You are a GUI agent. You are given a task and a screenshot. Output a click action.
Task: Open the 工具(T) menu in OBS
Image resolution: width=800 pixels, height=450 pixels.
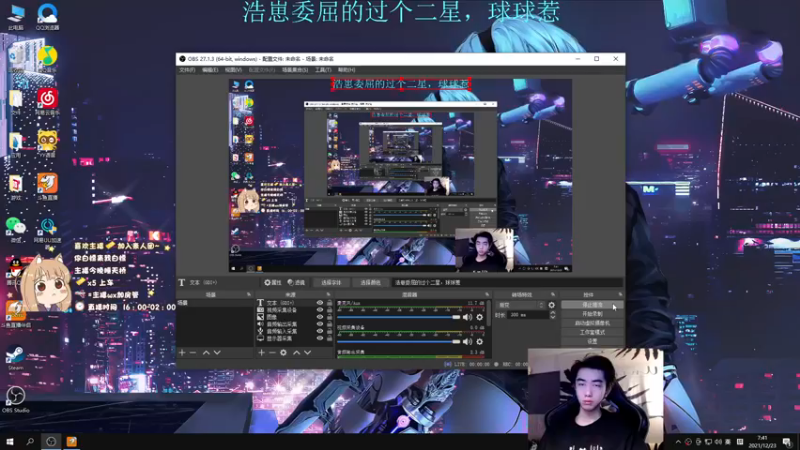323,70
